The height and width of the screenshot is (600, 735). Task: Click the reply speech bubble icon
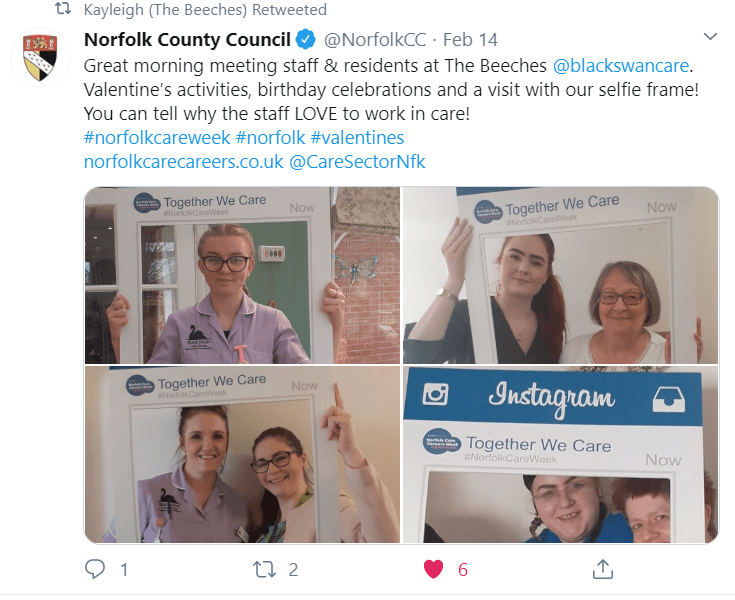95,569
